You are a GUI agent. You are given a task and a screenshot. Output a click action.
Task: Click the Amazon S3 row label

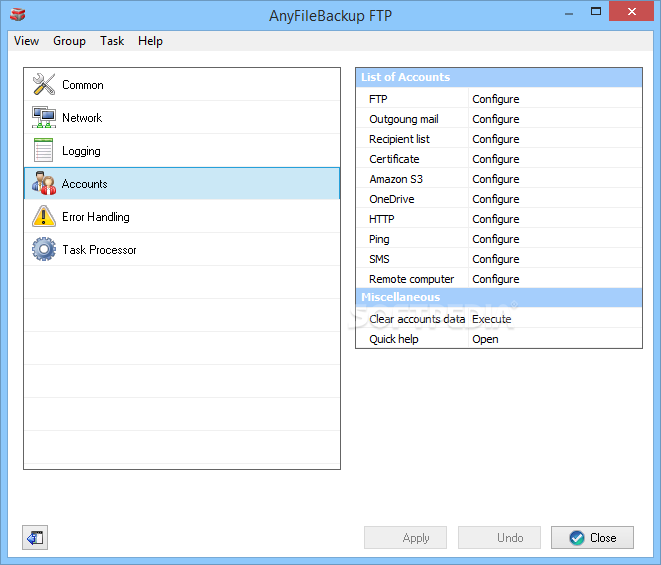click(396, 179)
